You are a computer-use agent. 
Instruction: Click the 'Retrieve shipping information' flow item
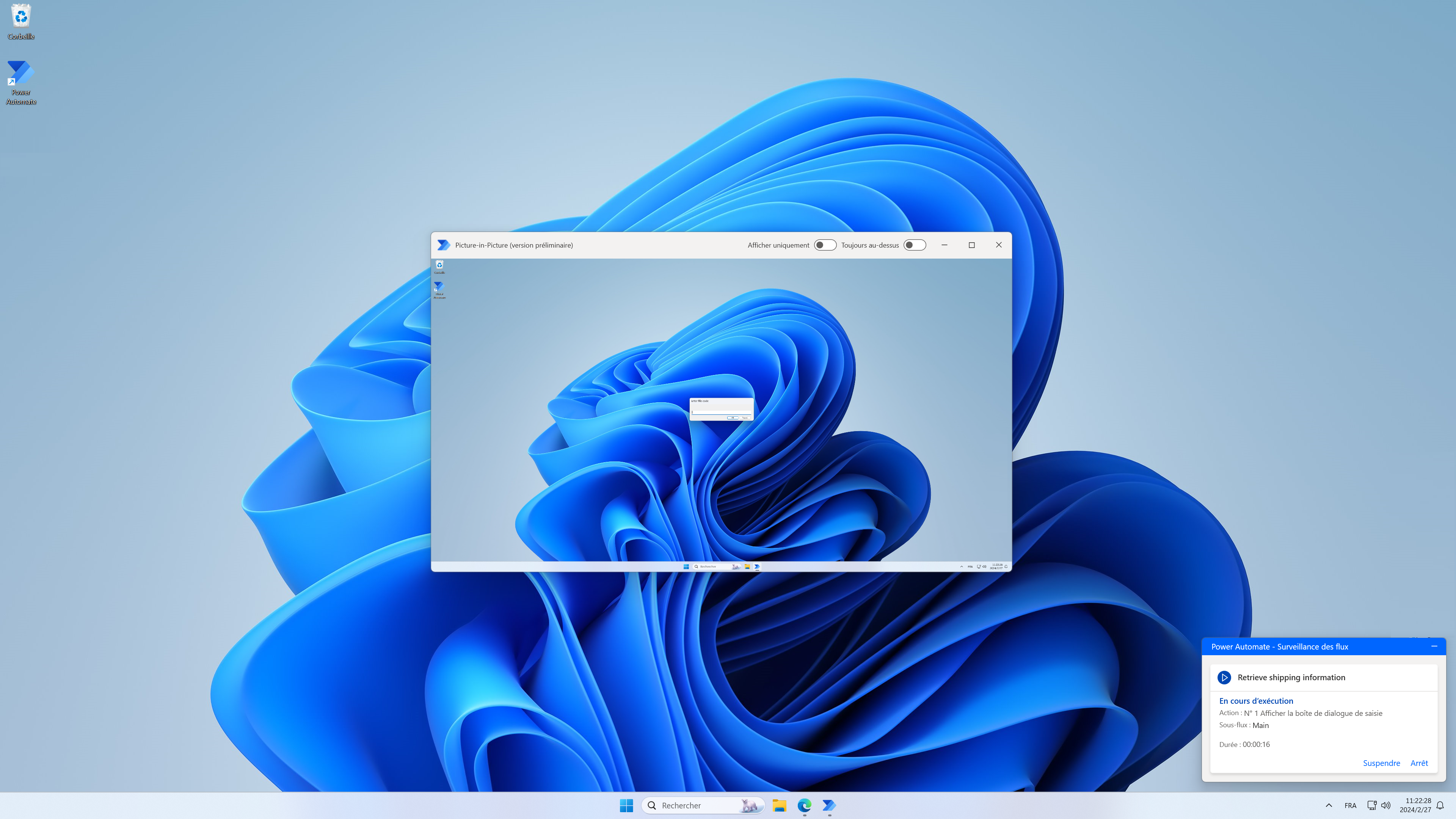coord(1291,677)
